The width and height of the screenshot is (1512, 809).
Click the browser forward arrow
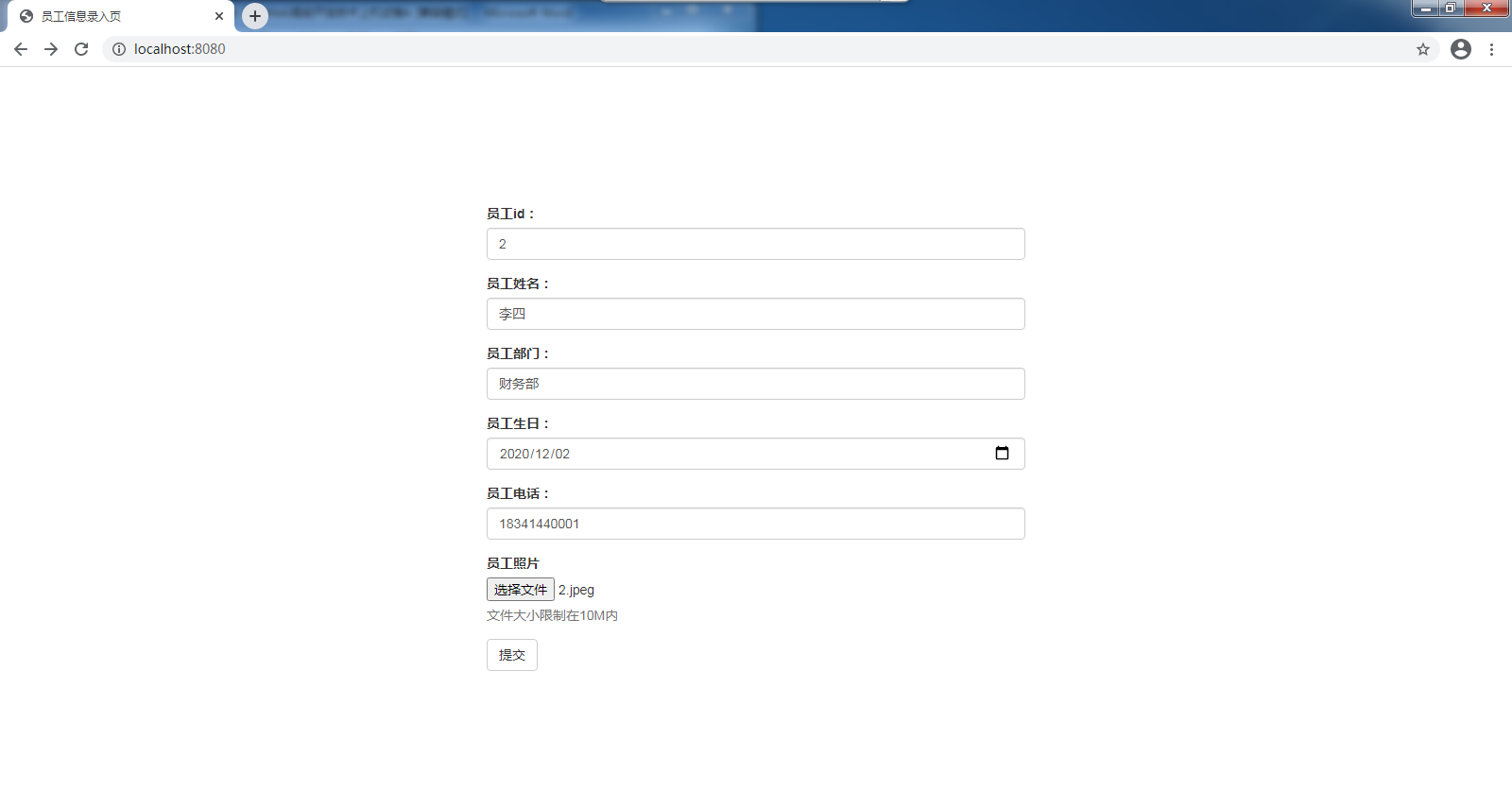[x=51, y=49]
